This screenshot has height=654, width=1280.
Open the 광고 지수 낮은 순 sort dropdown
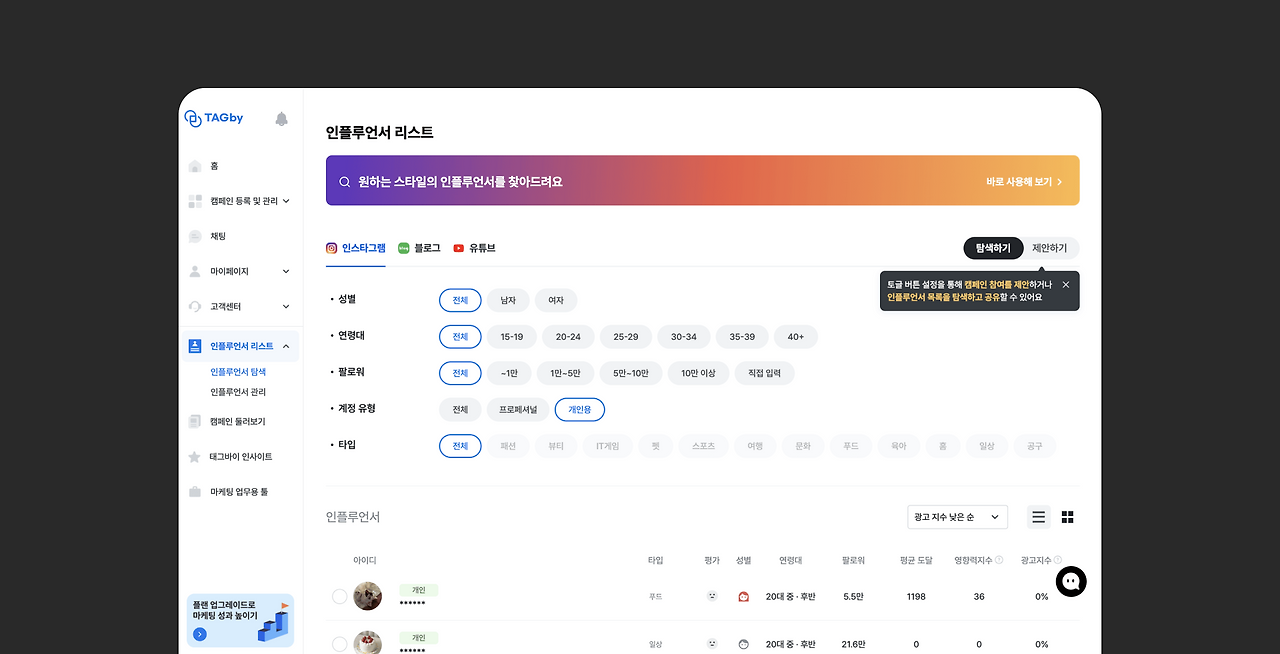click(957, 517)
